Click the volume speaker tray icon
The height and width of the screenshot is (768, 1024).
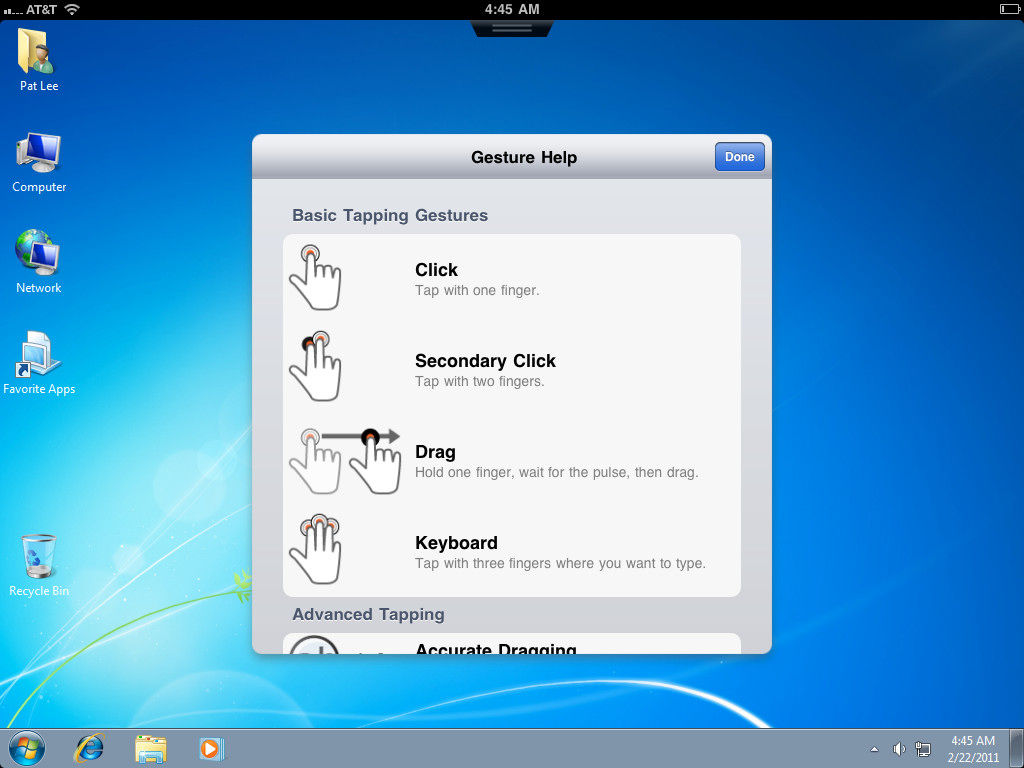pyautogui.click(x=899, y=749)
